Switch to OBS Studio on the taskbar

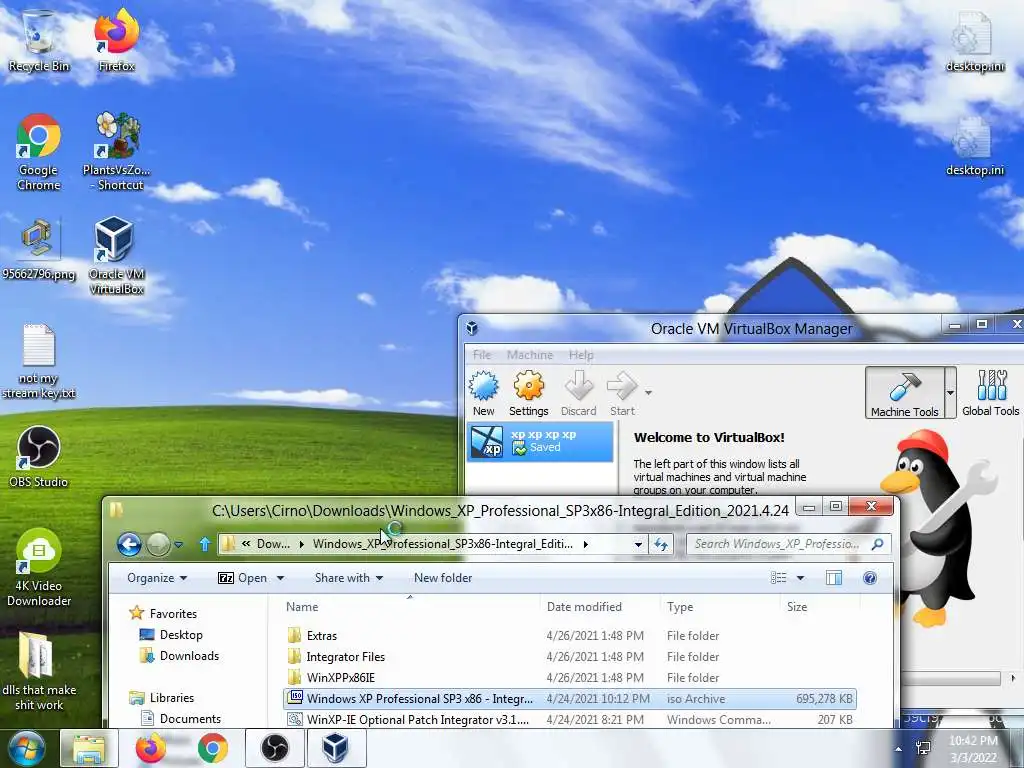274,748
